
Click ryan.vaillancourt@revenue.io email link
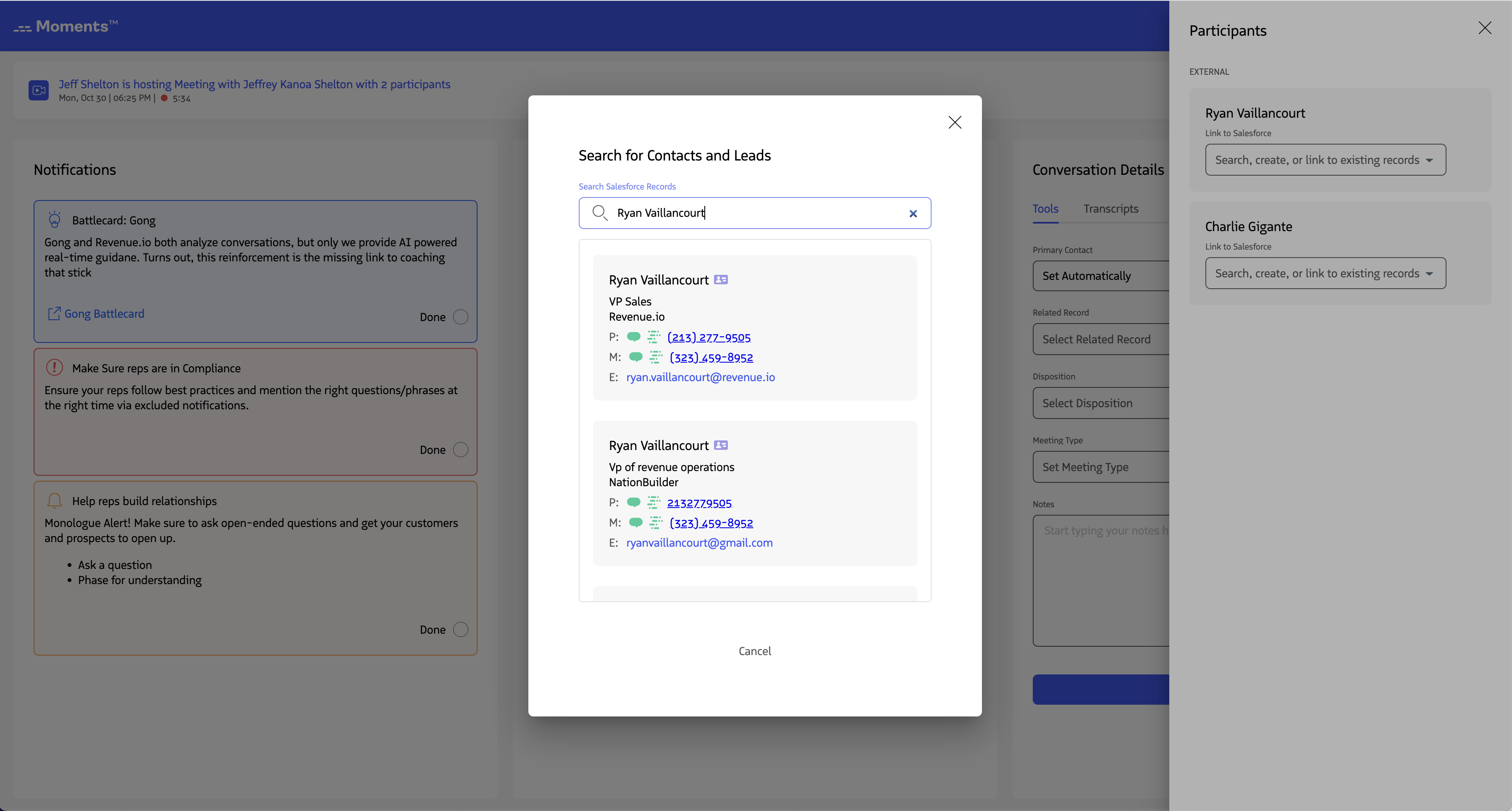(x=700, y=377)
